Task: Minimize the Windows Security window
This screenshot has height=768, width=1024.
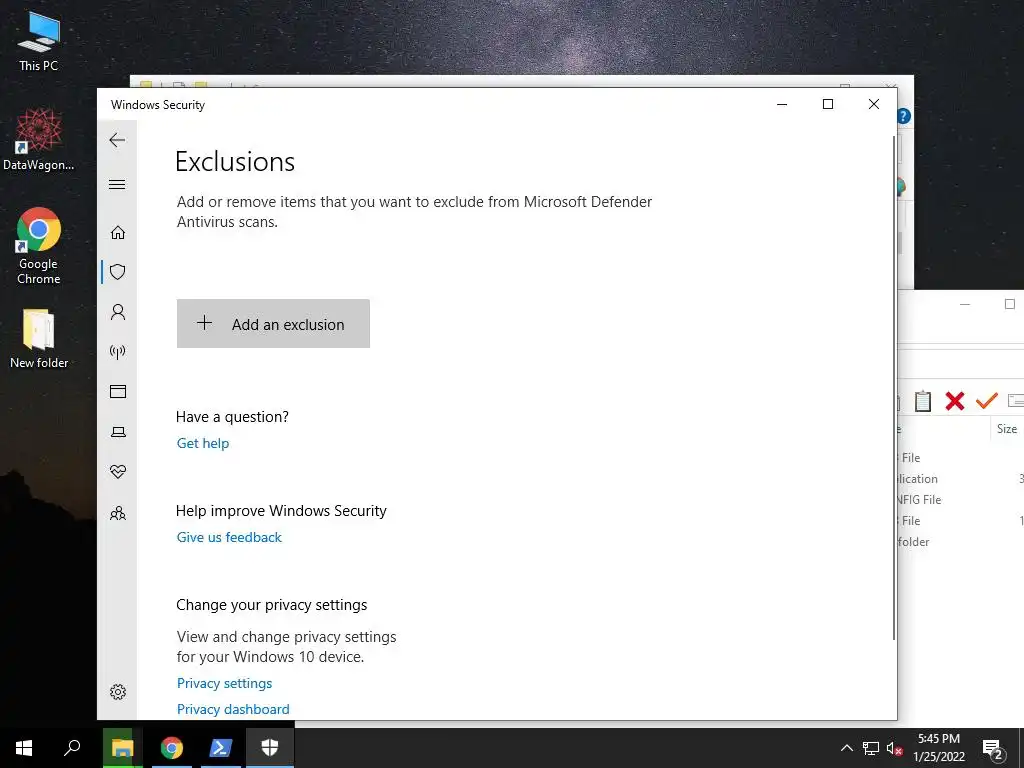Action: (x=782, y=104)
